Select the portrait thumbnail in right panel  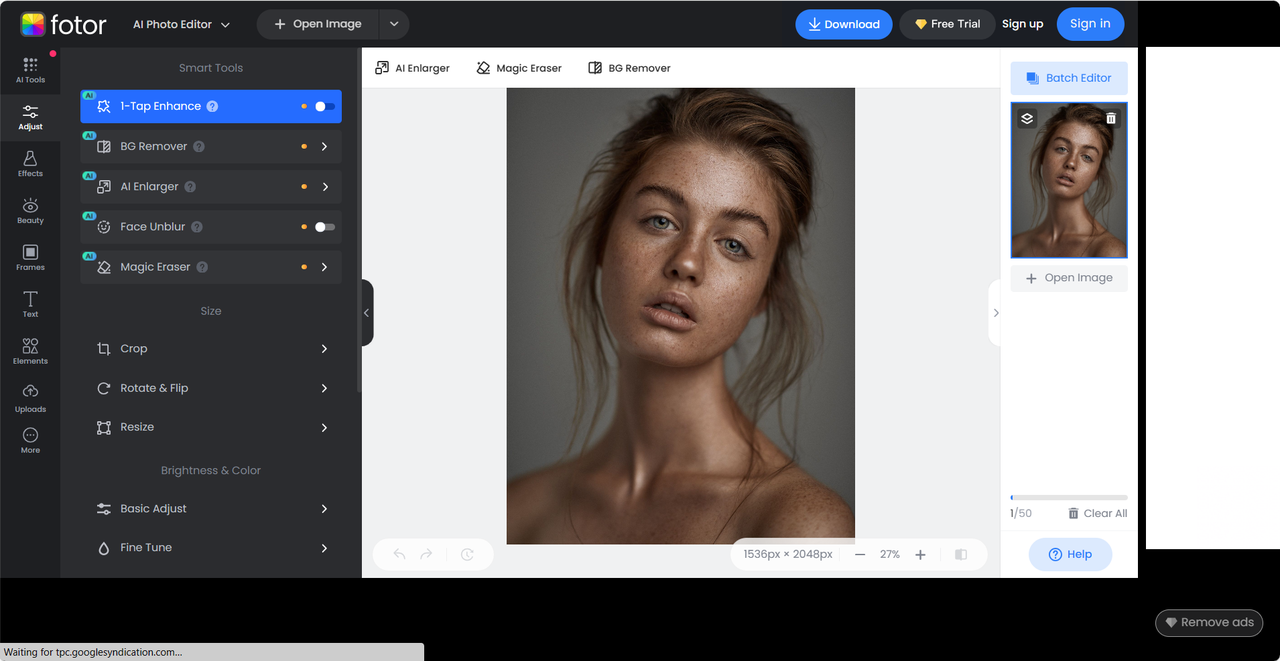(1068, 185)
